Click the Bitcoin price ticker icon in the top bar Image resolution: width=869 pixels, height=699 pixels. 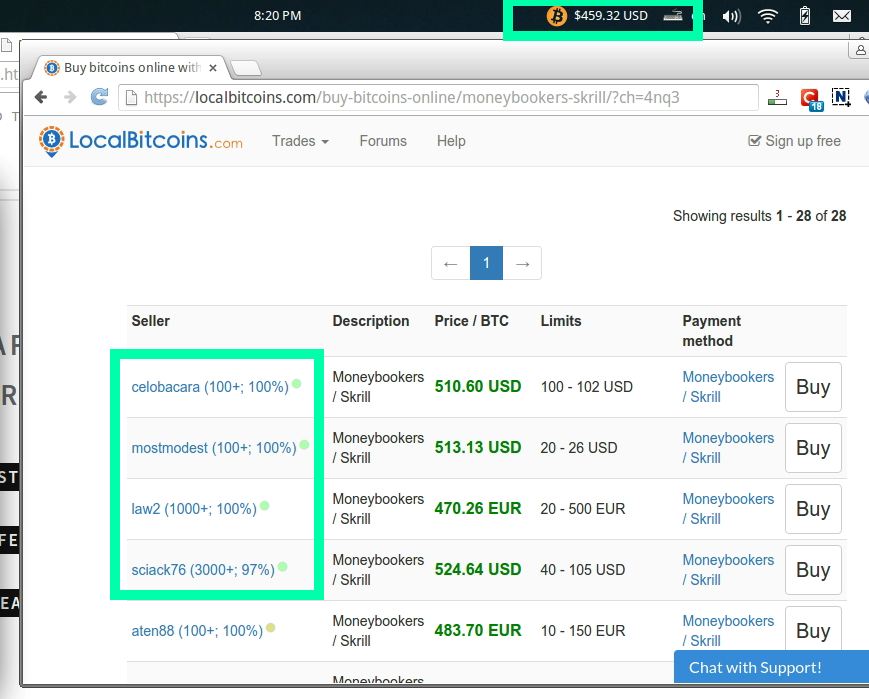(556, 16)
